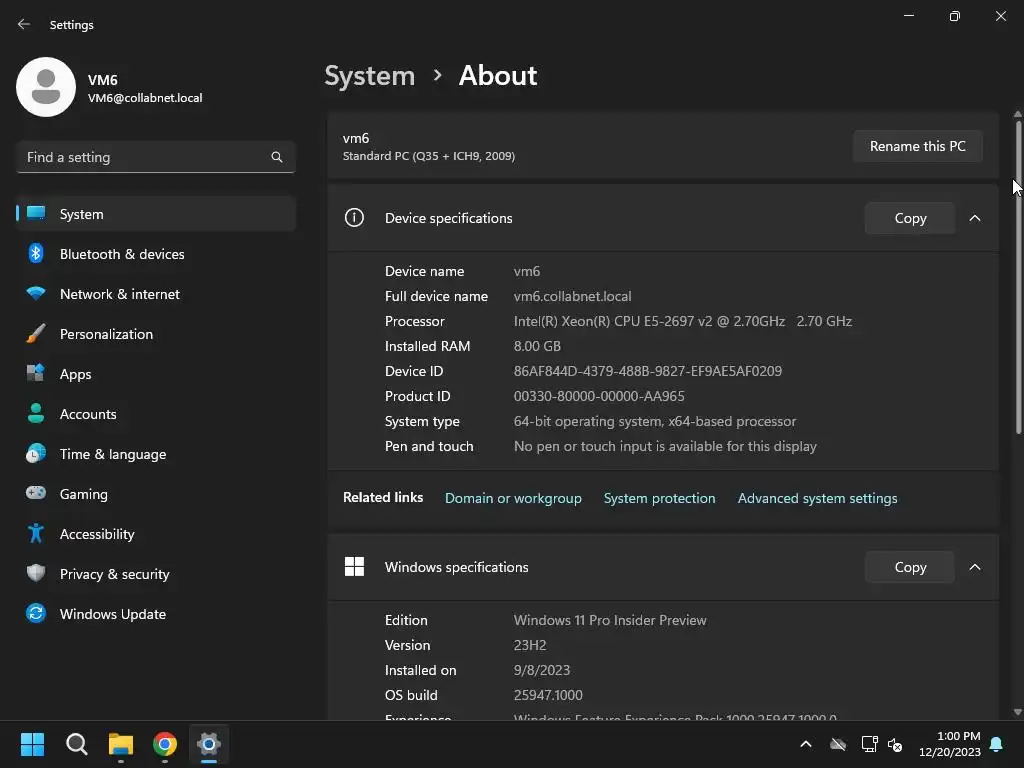The width and height of the screenshot is (1024, 768).
Task: Click the Windows logo in Windows specifications
Action: point(354,566)
